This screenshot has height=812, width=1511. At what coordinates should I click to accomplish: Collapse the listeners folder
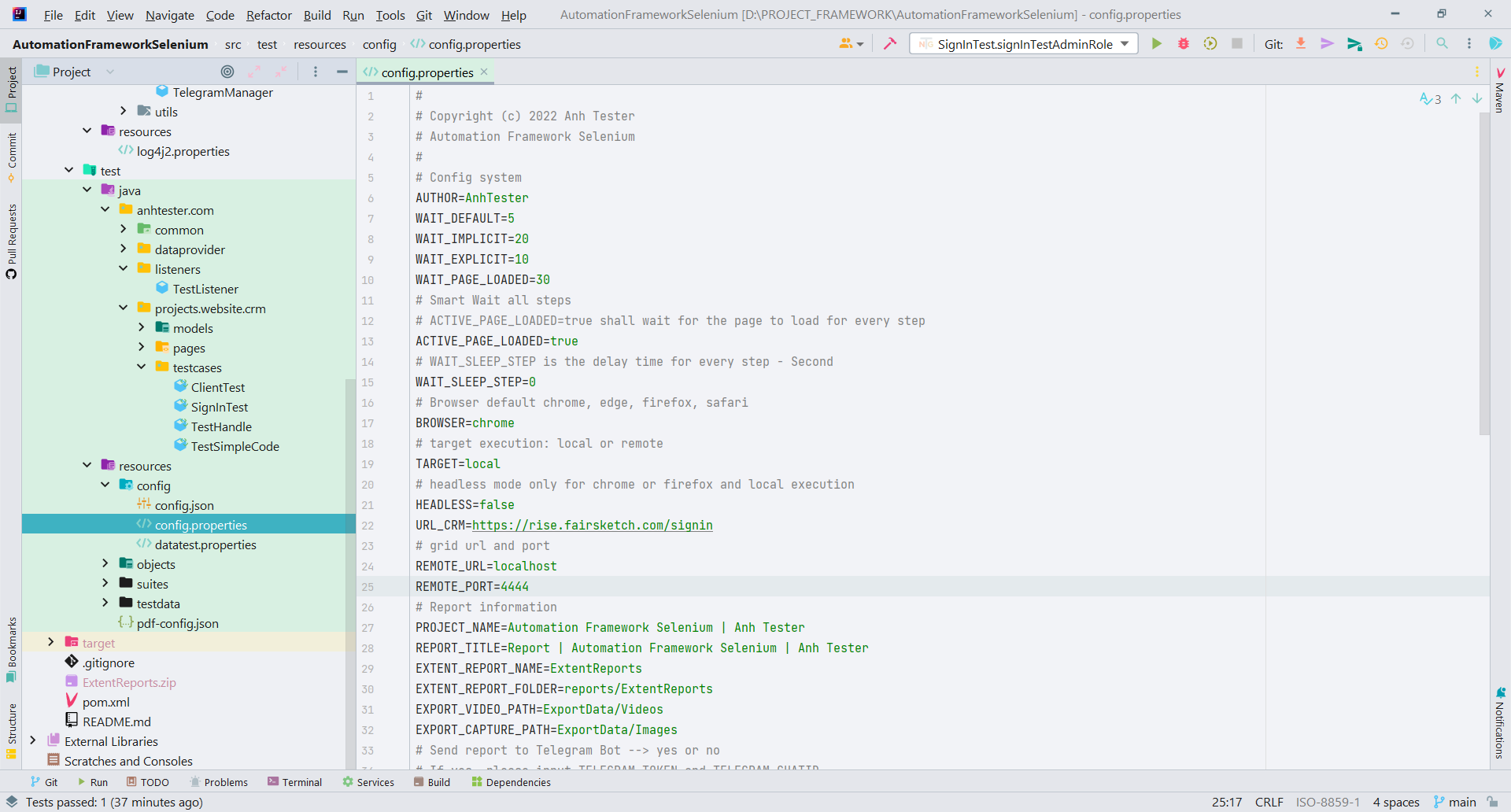[123, 268]
